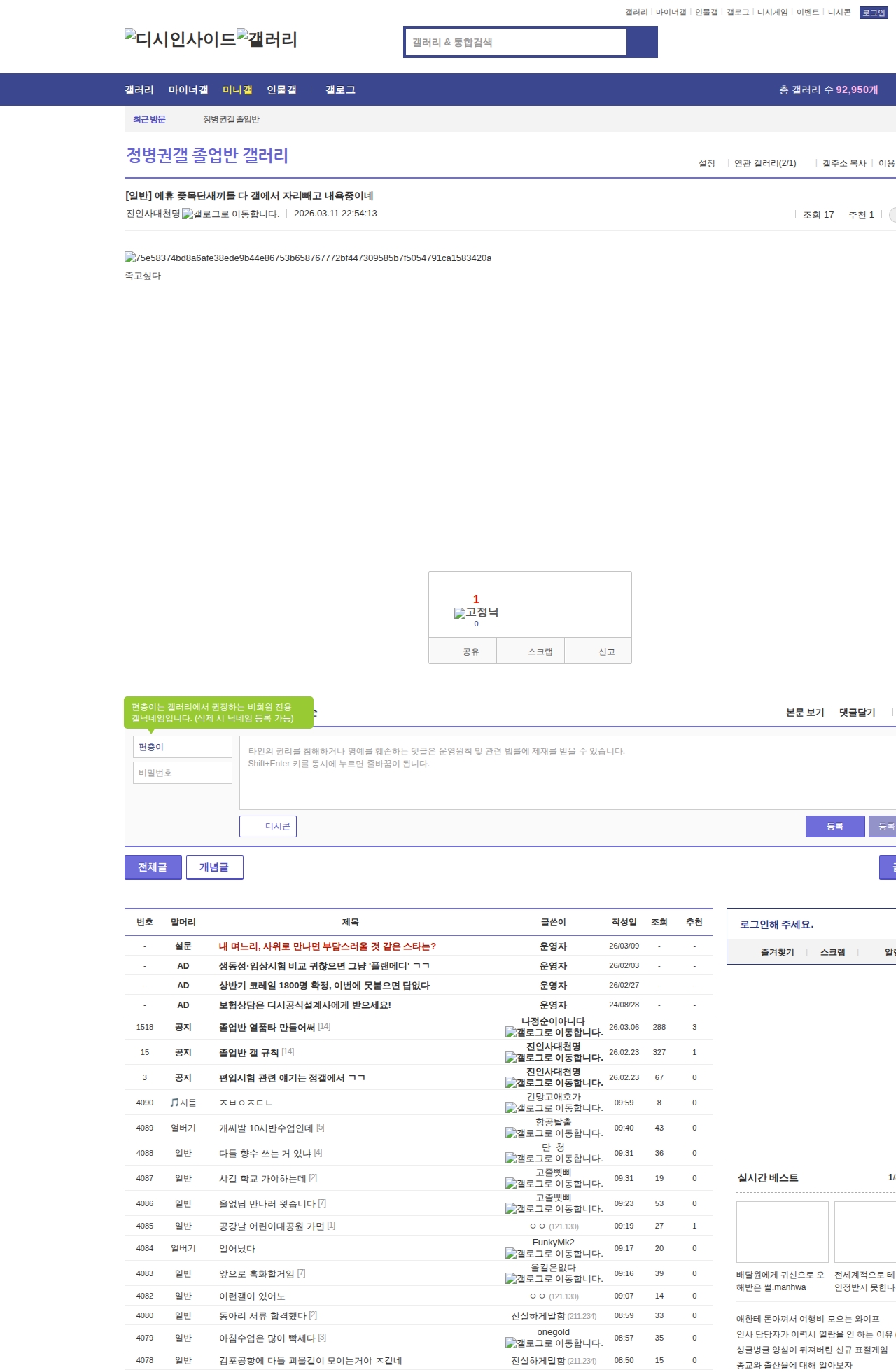Select 인물갤 in the blue navigation bar
The image size is (896, 1372).
[281, 90]
